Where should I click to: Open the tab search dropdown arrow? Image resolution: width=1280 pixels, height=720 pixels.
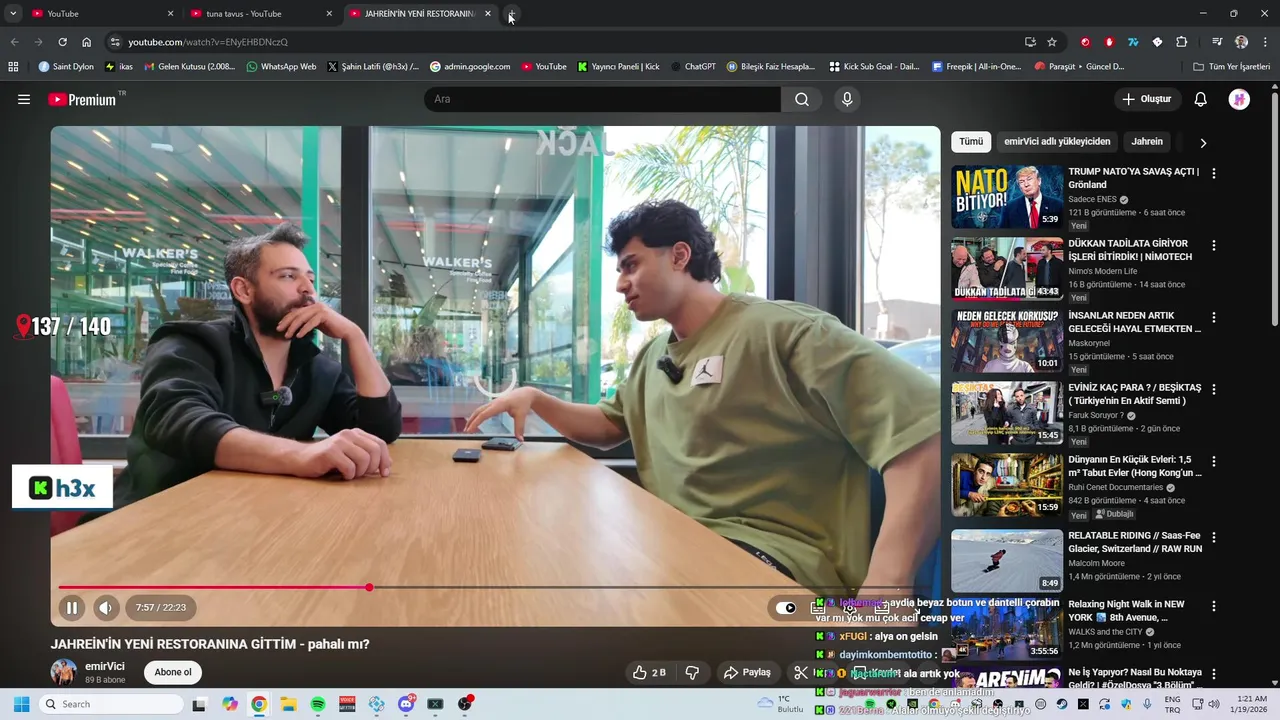coord(13,14)
